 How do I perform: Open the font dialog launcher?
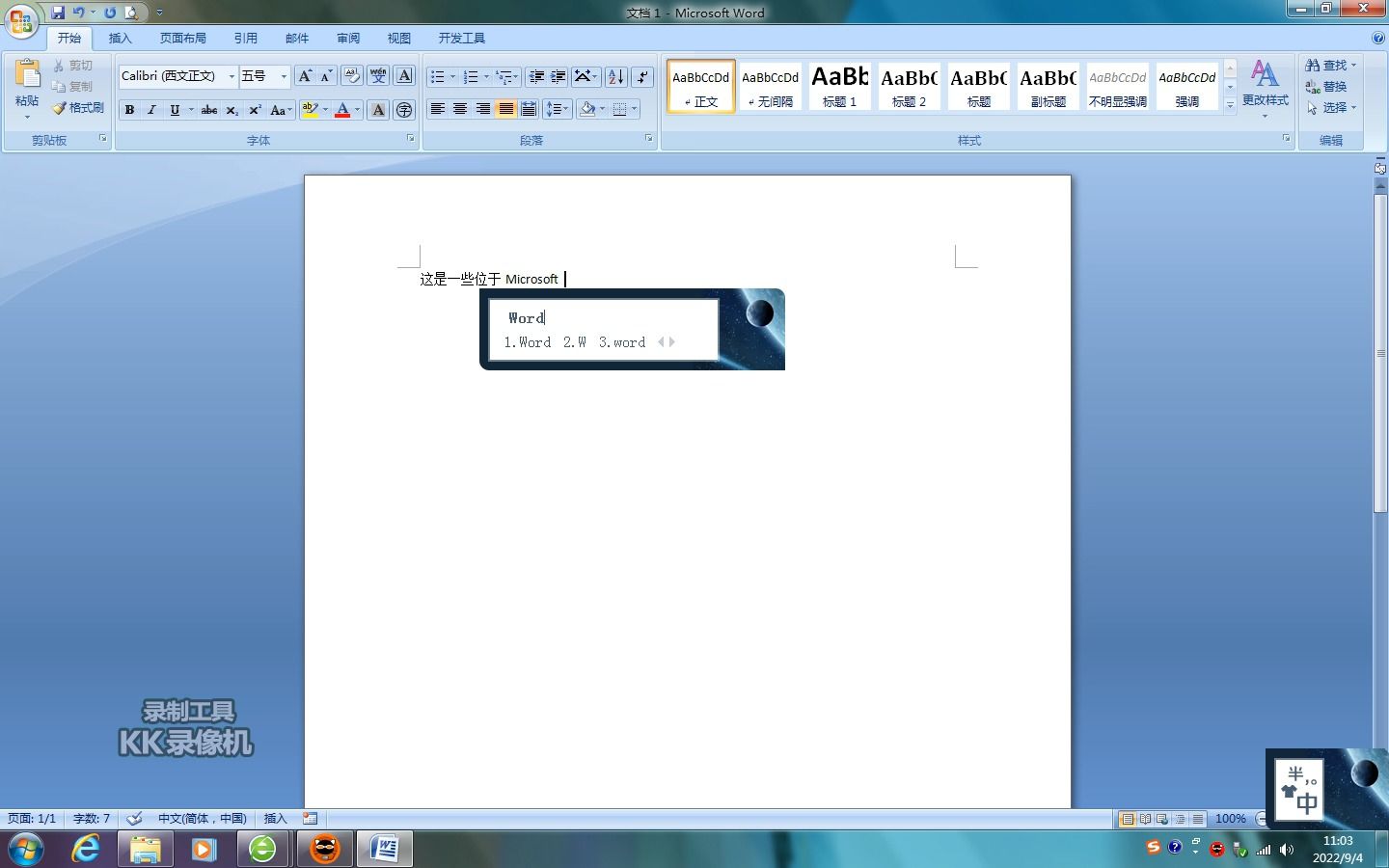411,139
